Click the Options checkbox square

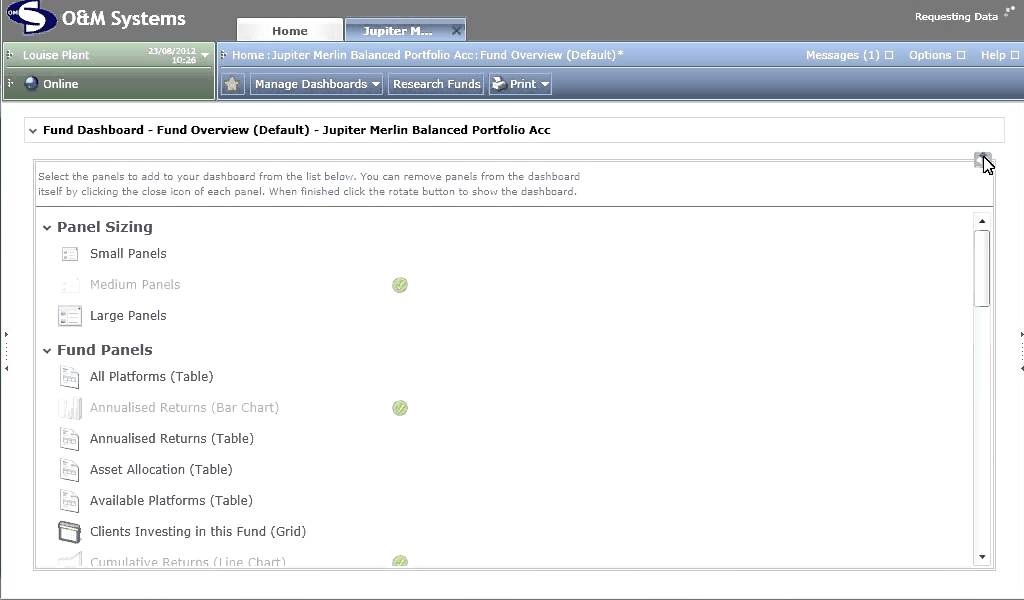961,55
